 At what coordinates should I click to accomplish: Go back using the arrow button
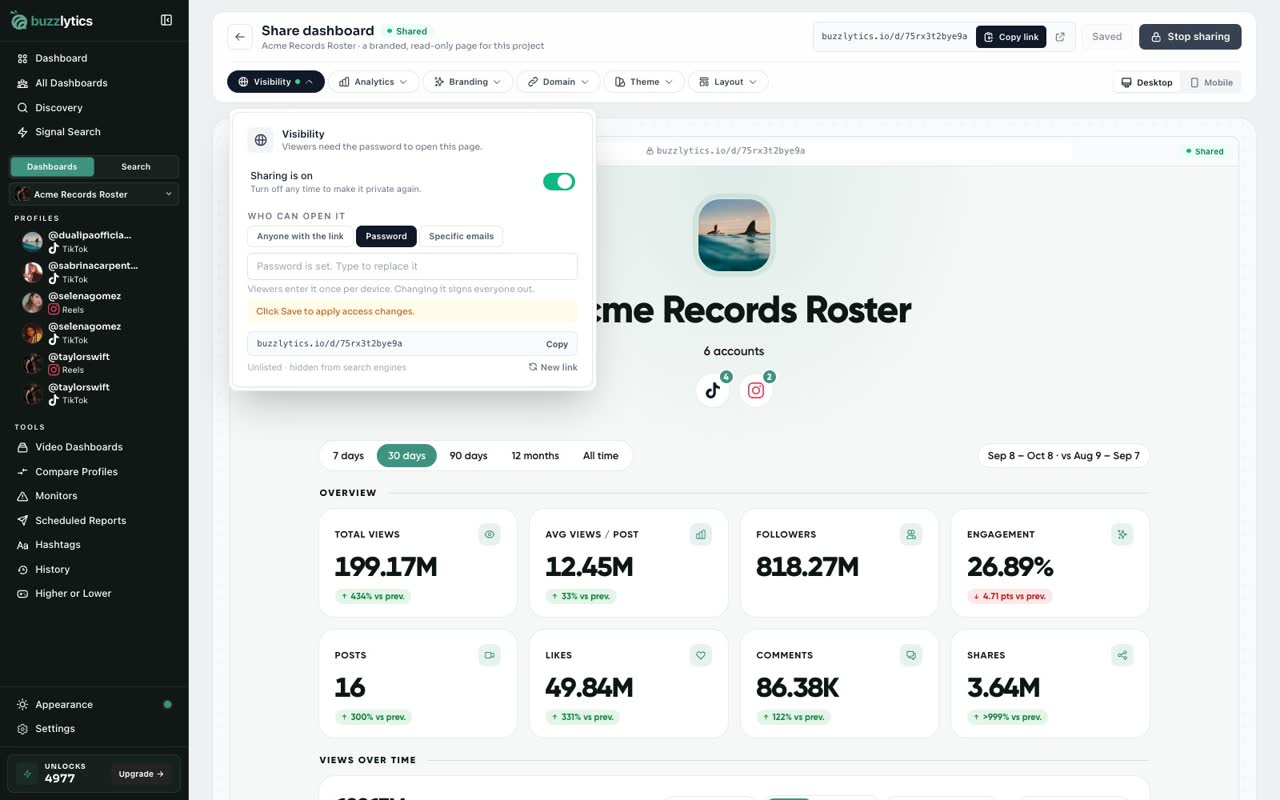point(240,37)
